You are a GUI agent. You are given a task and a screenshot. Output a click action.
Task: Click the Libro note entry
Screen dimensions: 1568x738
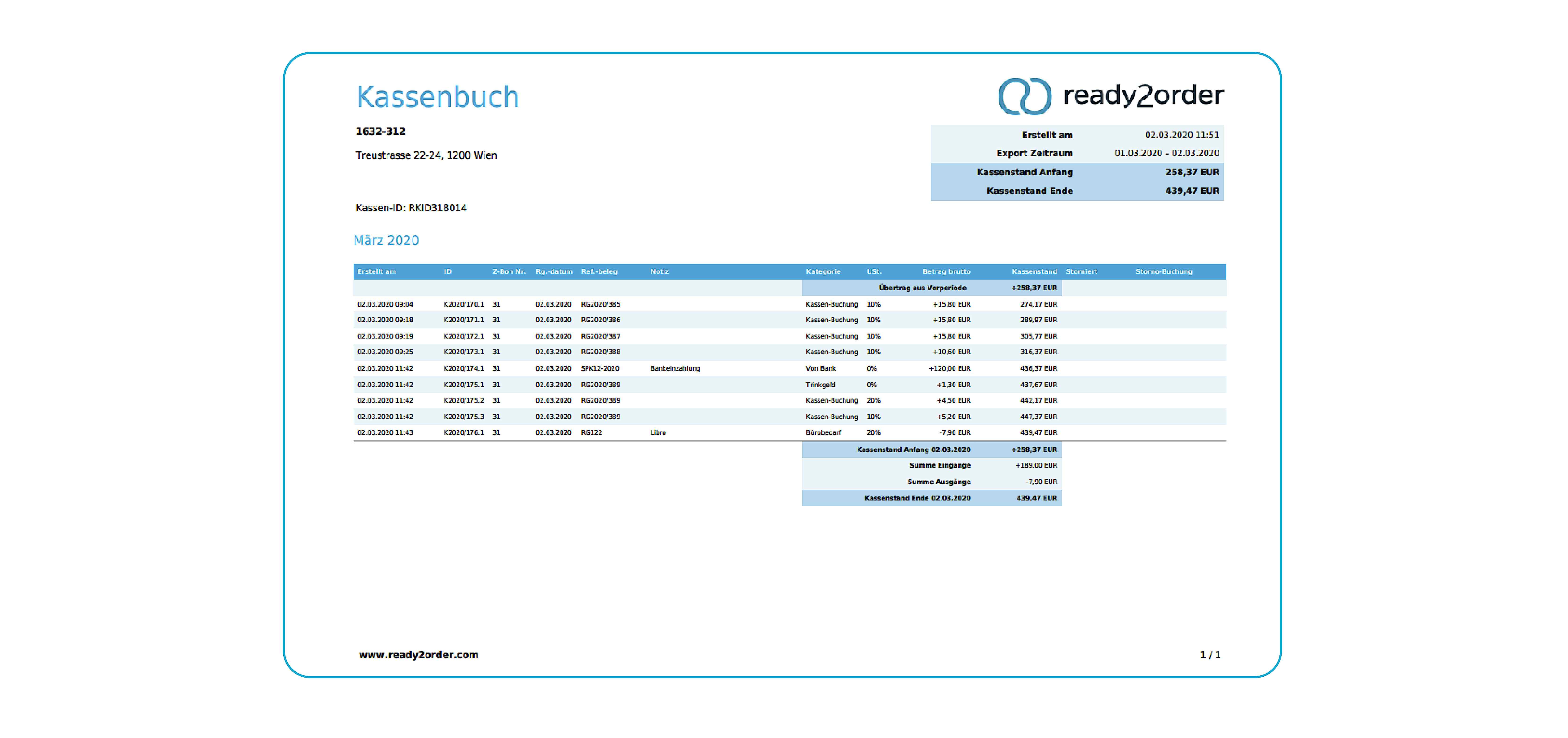click(658, 432)
